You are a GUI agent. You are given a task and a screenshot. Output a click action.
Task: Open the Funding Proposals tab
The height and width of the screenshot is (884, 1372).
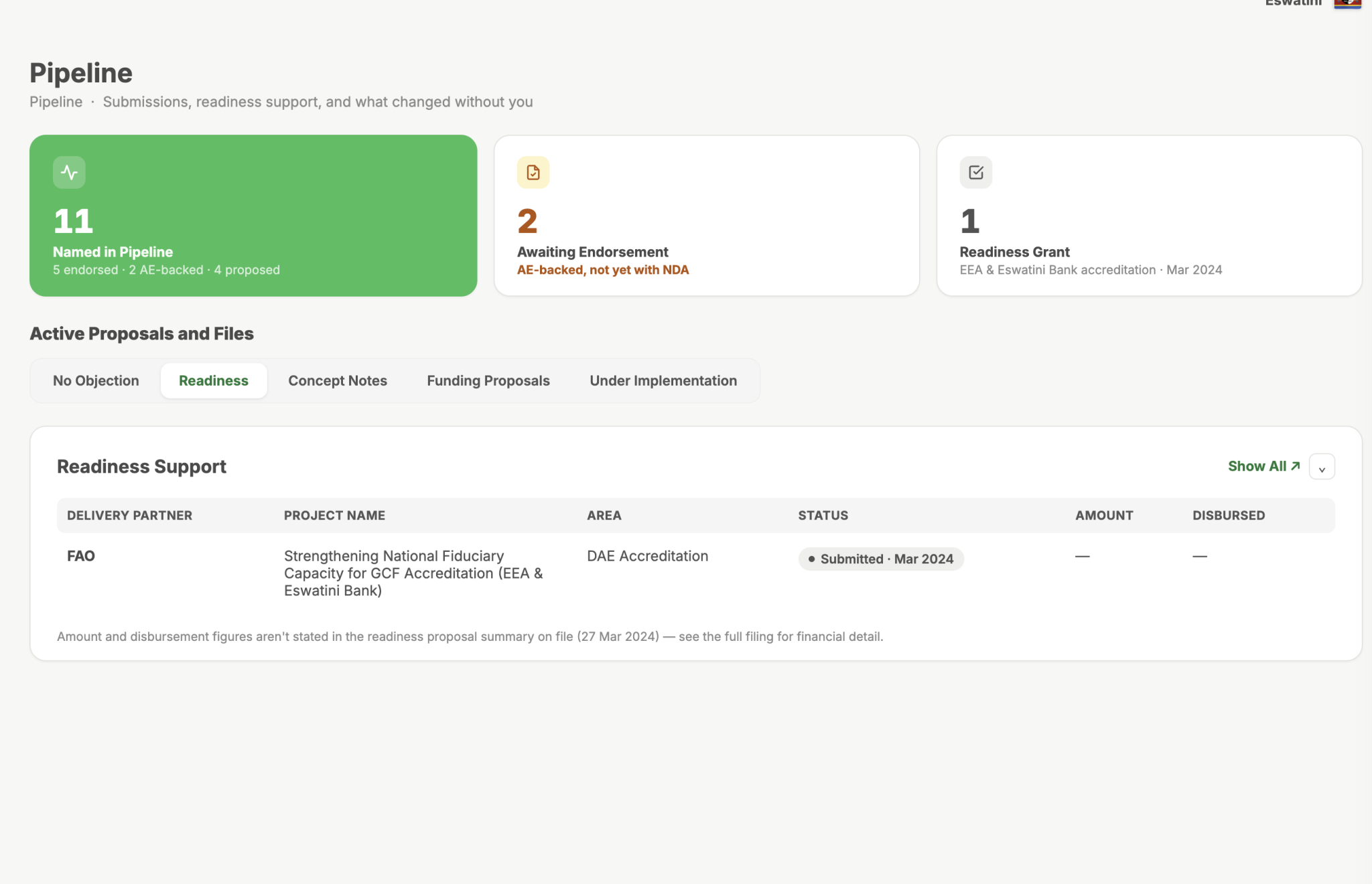[x=488, y=380]
